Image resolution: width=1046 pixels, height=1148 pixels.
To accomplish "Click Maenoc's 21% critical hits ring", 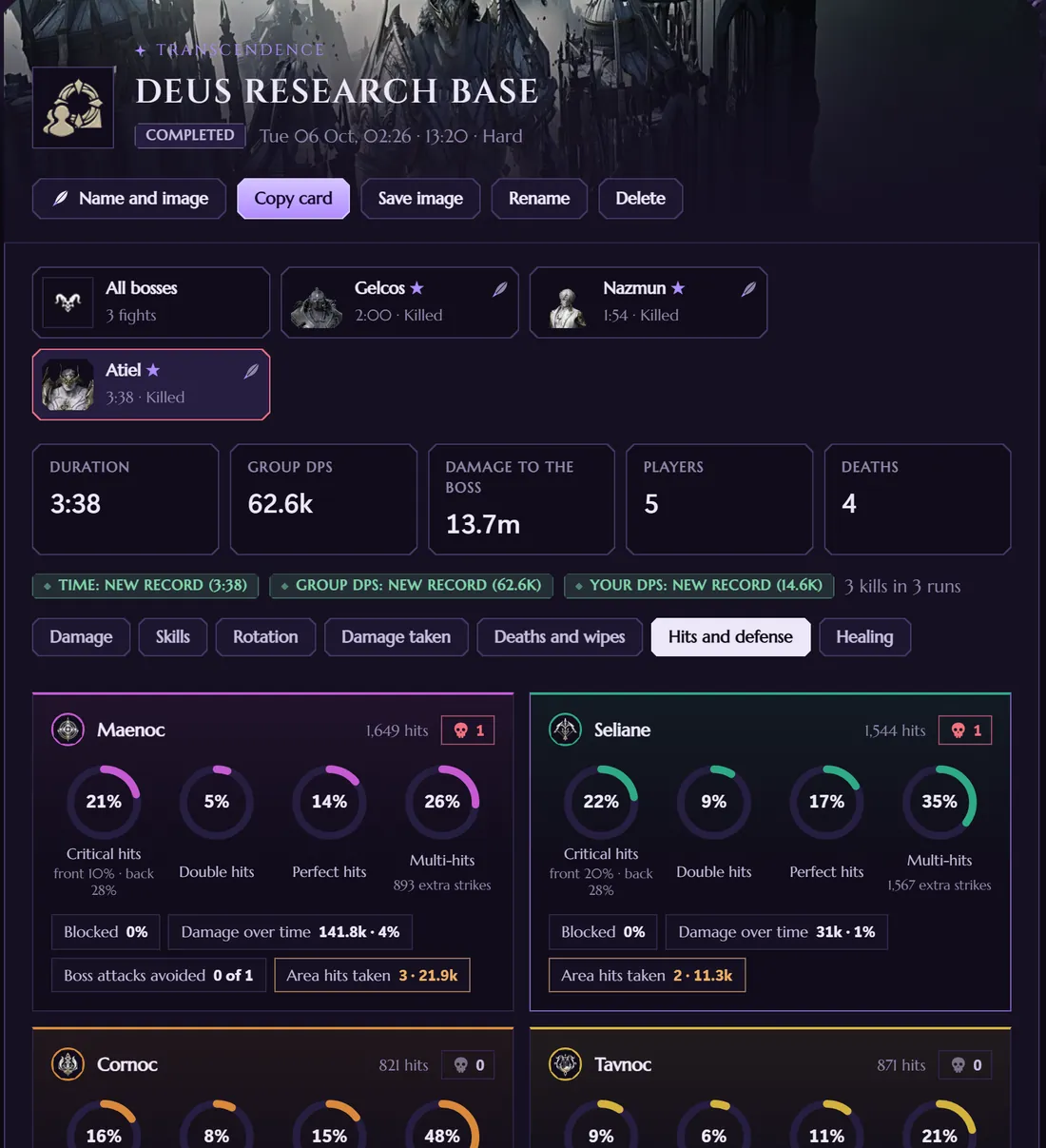I will 104,802.
